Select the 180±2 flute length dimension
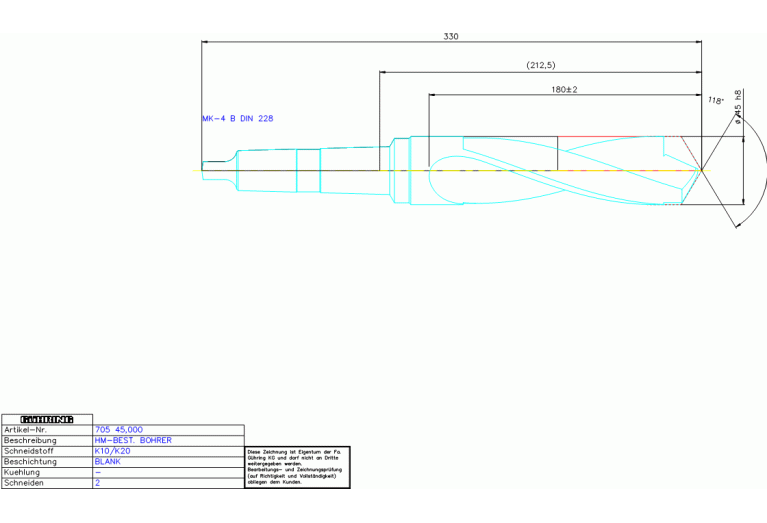 point(564,89)
